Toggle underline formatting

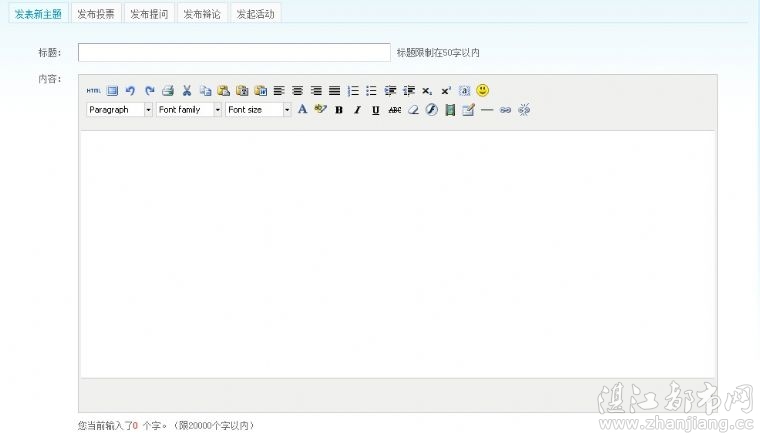tap(375, 110)
